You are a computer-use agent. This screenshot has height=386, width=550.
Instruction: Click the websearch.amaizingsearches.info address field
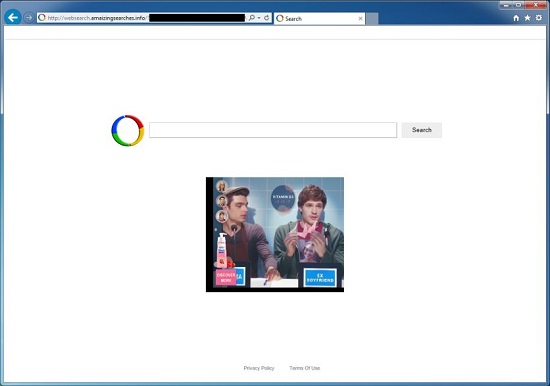click(141, 18)
